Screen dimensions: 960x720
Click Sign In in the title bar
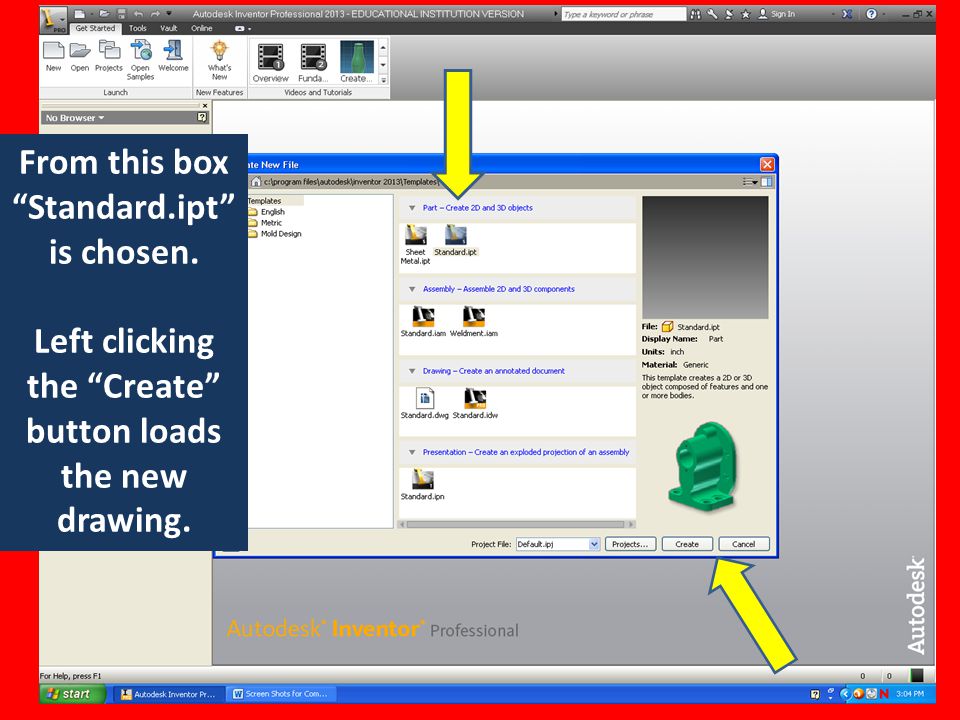click(777, 14)
